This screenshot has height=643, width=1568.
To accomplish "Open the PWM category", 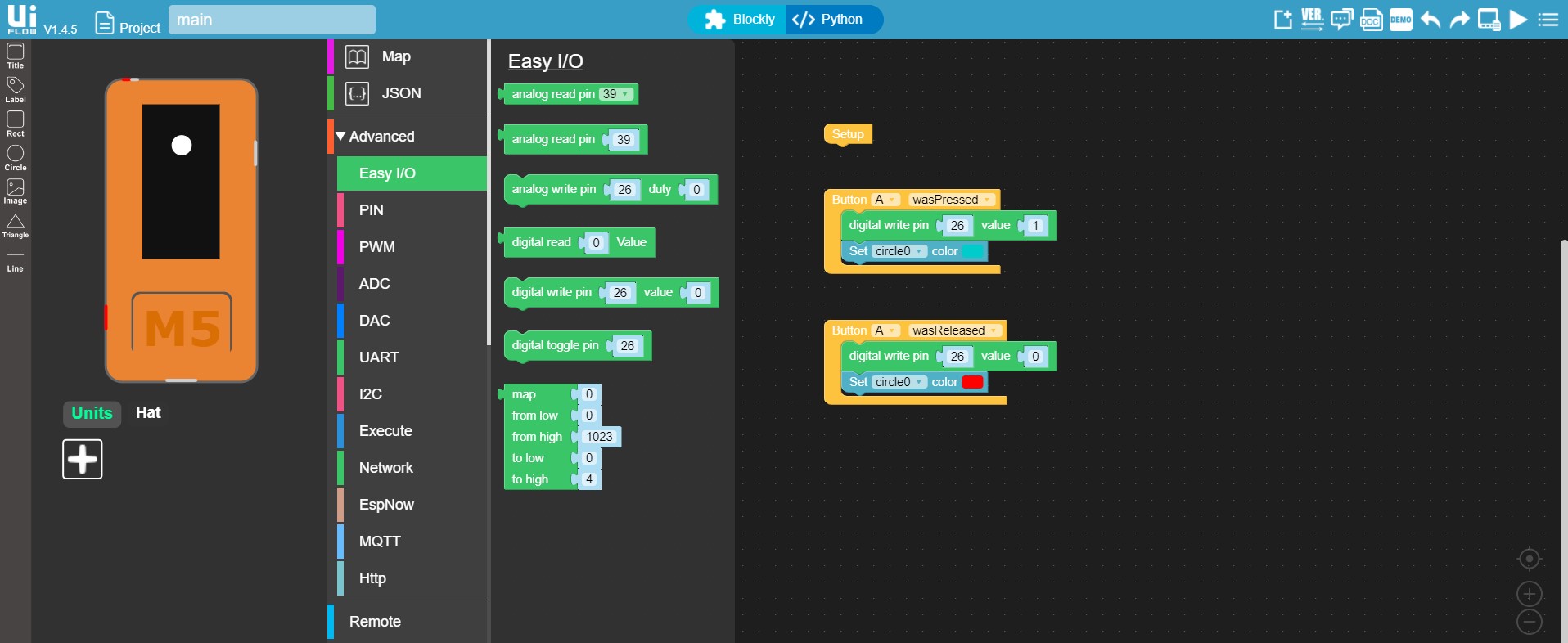I will [412, 247].
